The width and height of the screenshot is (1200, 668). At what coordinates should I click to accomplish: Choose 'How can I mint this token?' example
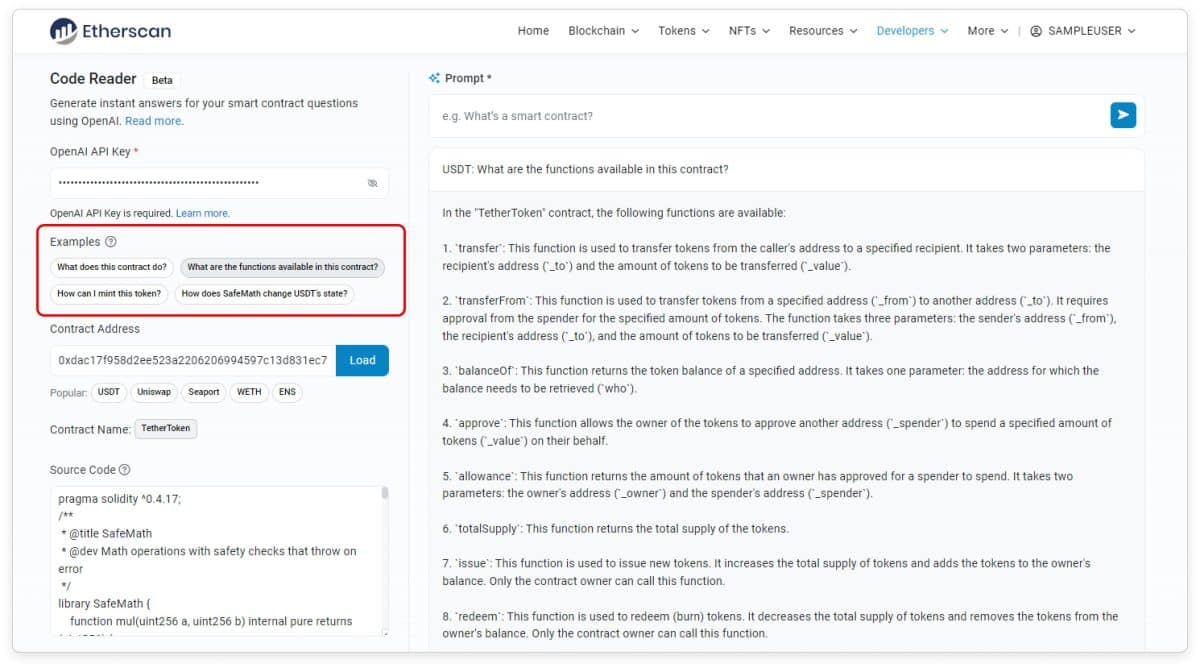click(109, 294)
